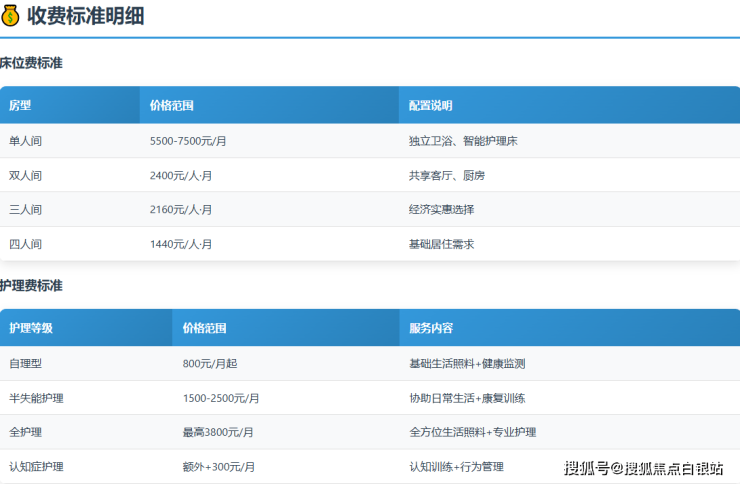
Task: Click the 搜狐号@搜狐焦点白银站 watermark
Action: [643, 468]
